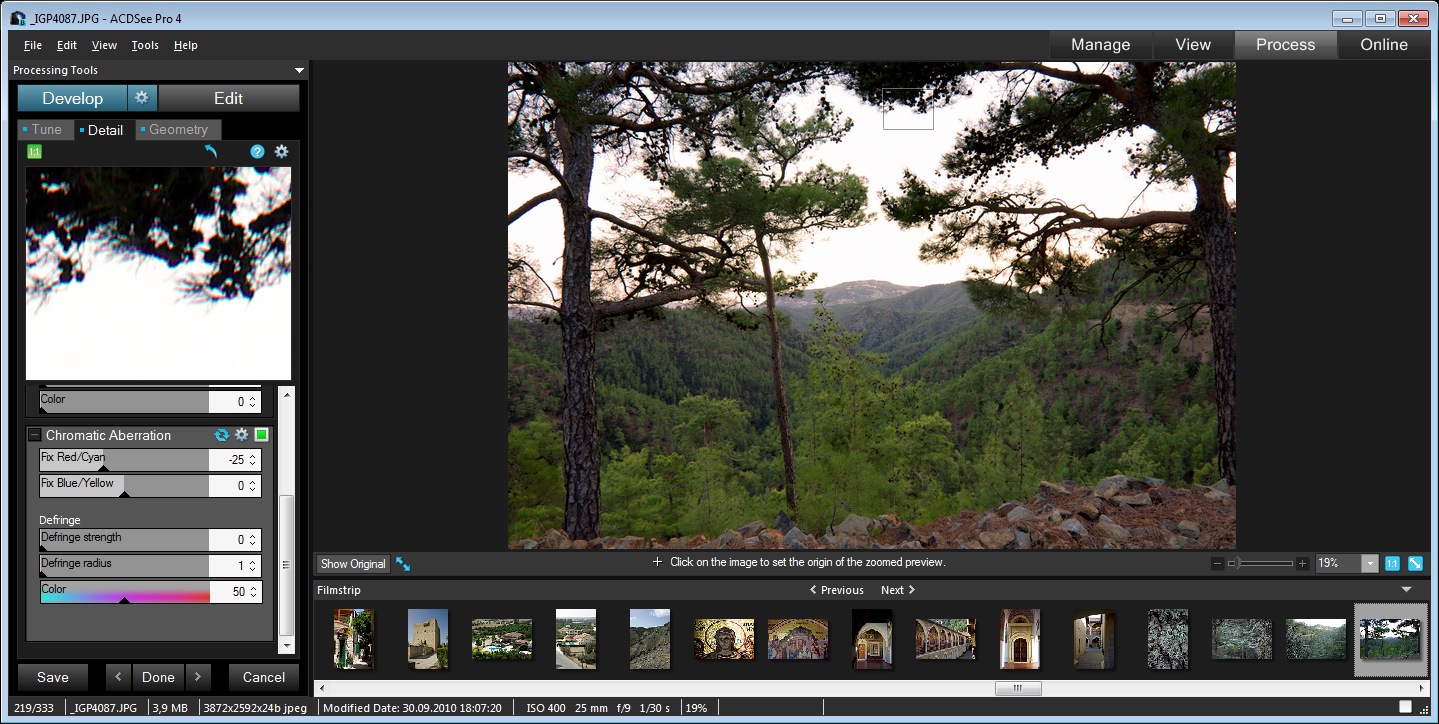This screenshot has height=724, width=1439.
Task: Click actual size 1:1 icon by zoom dropdown
Action: tap(1392, 564)
